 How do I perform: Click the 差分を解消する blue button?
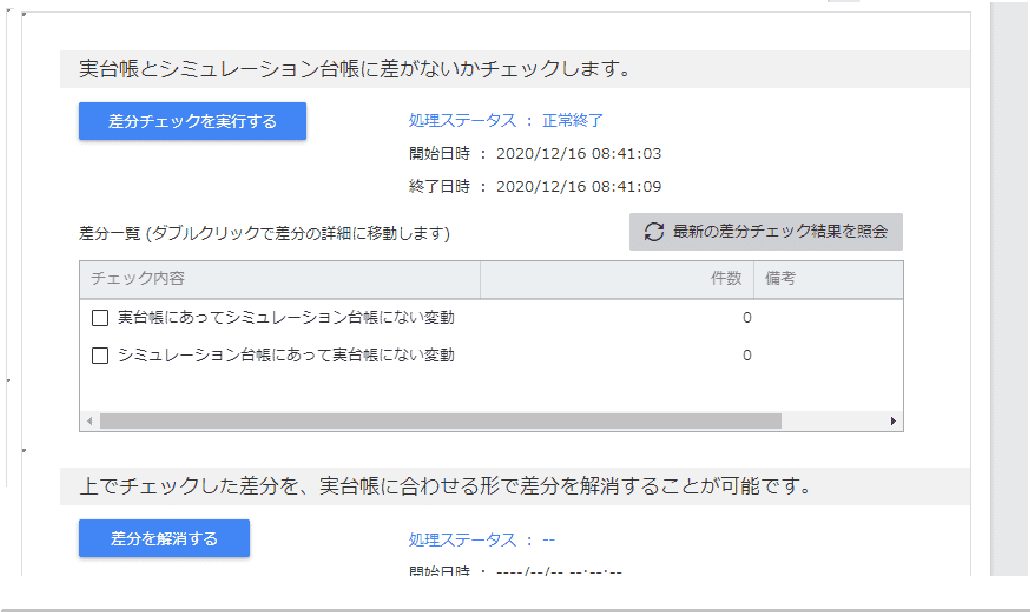tap(164, 539)
